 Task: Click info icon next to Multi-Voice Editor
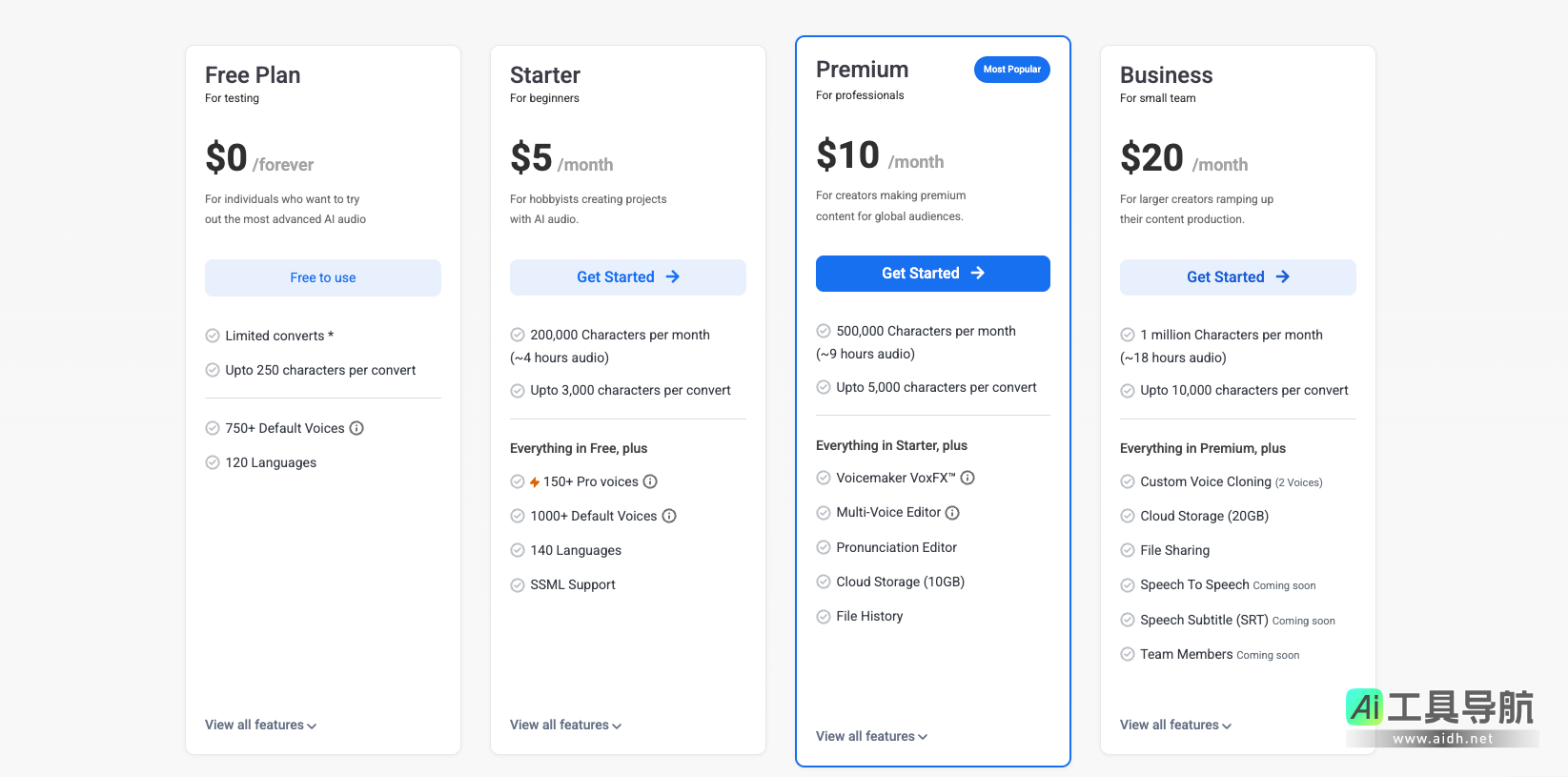point(952,513)
